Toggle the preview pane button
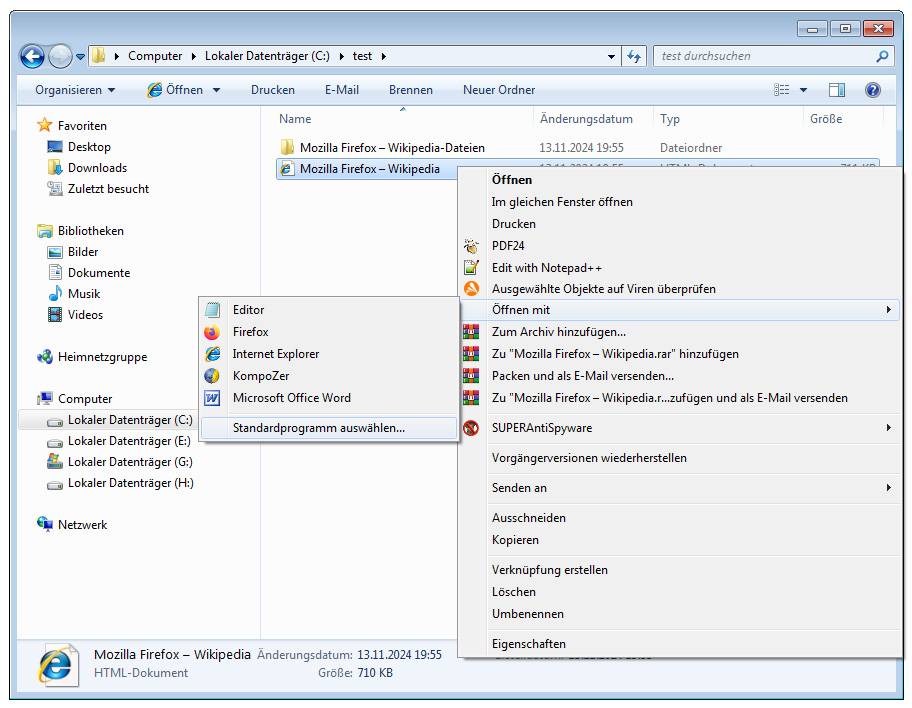912x708 pixels. tap(837, 90)
